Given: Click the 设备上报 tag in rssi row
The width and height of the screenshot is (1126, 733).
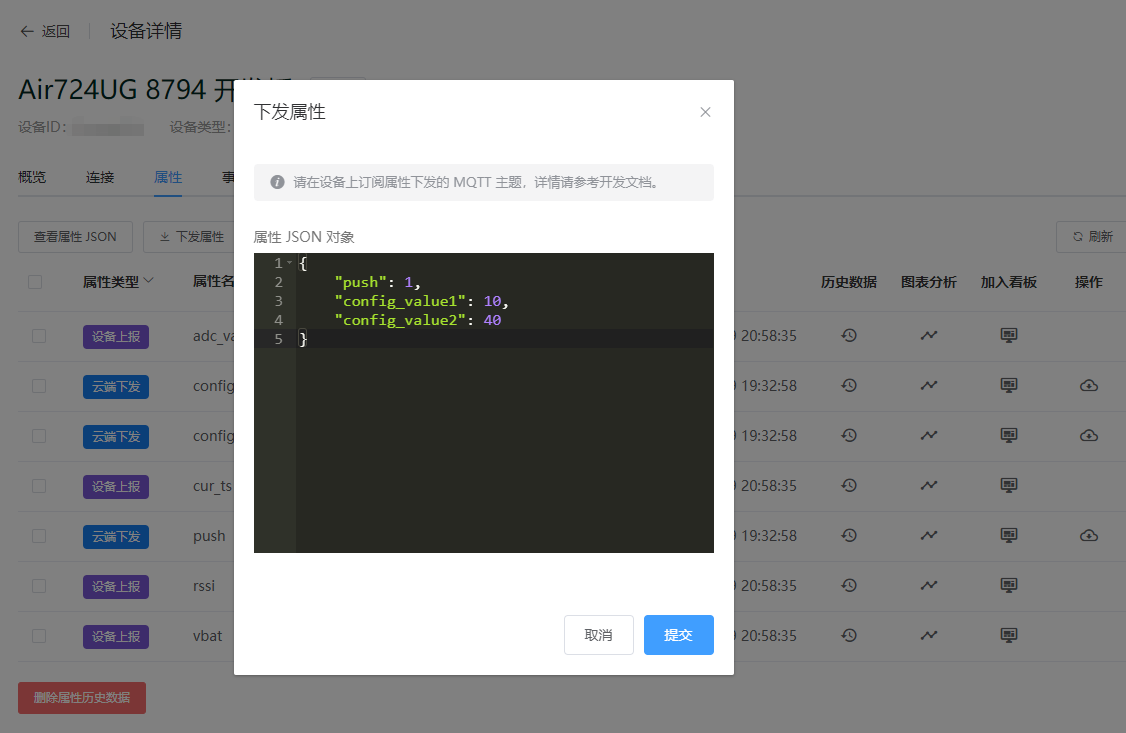Looking at the screenshot, I should tap(116, 587).
